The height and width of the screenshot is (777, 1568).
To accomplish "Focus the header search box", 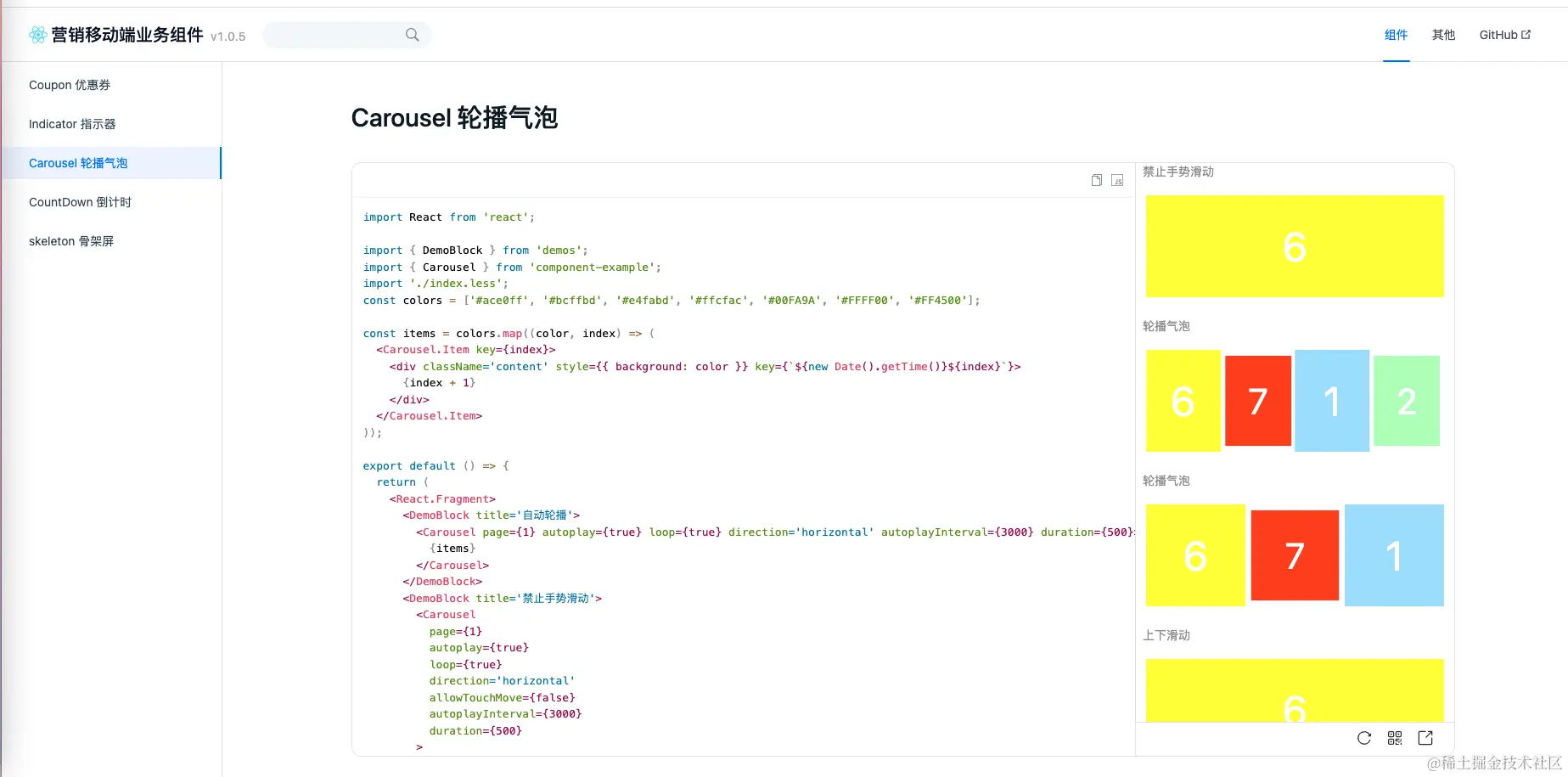I will (x=346, y=35).
